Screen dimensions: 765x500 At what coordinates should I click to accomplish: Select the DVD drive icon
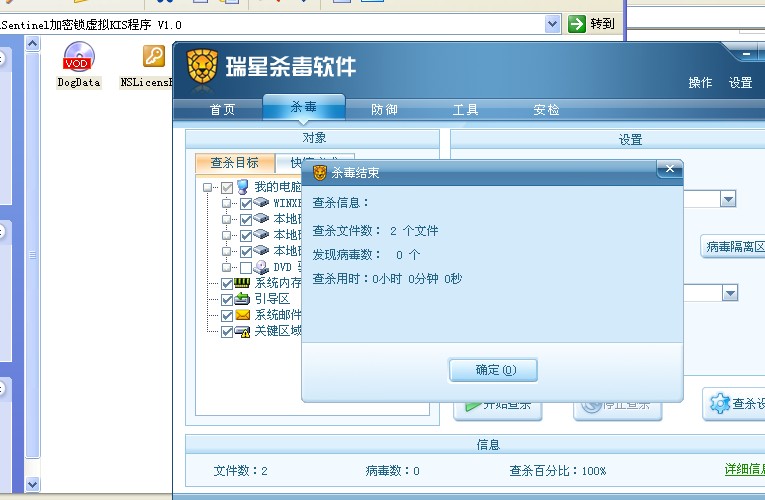coord(261,267)
